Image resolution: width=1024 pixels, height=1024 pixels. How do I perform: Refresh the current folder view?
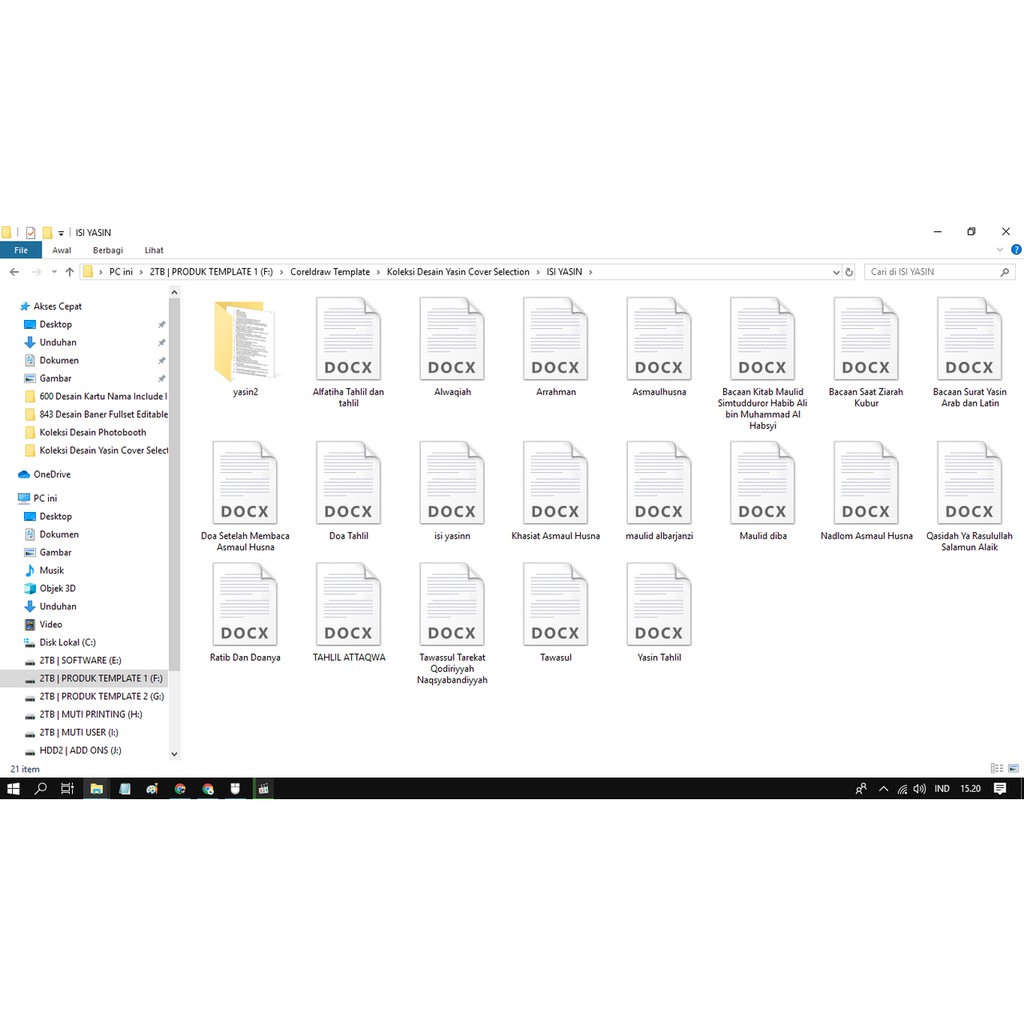coord(849,272)
